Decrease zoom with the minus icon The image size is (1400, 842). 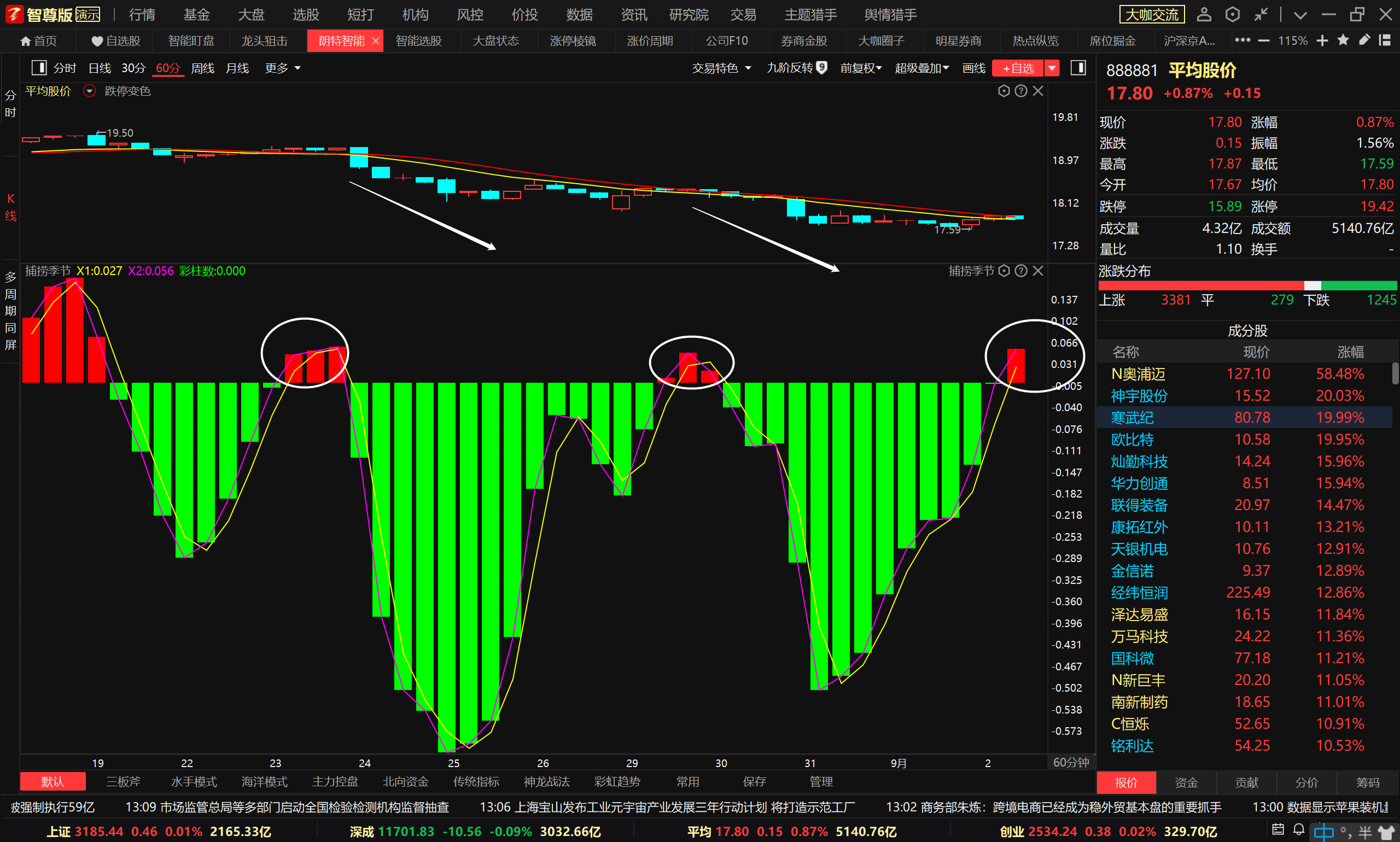1264,41
